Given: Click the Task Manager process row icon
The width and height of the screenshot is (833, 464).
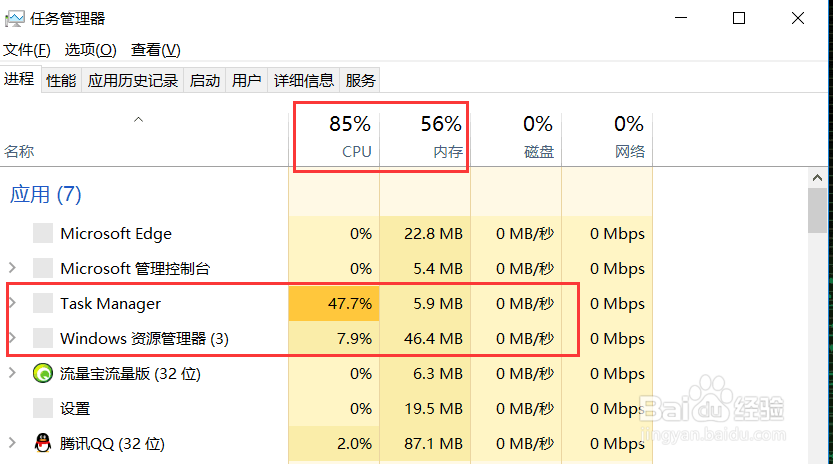Looking at the screenshot, I should point(43,303).
